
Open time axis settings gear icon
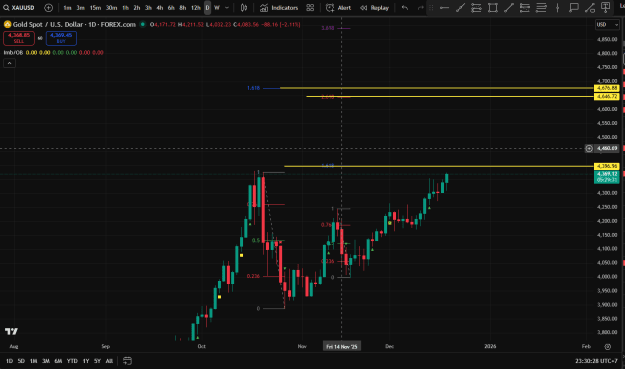pyautogui.click(x=607, y=347)
